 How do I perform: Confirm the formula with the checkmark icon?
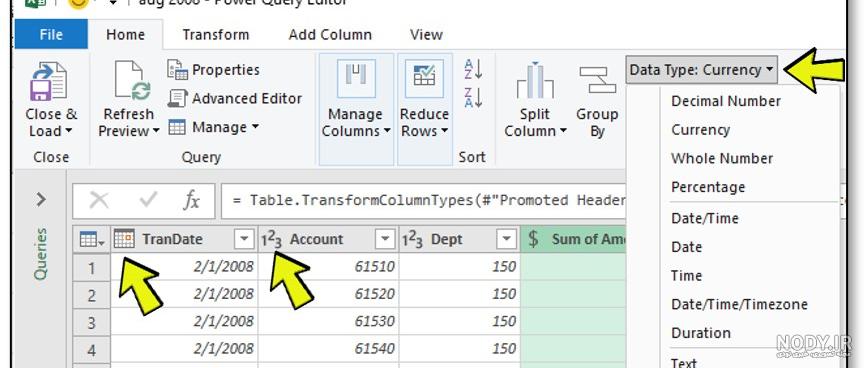tap(148, 199)
